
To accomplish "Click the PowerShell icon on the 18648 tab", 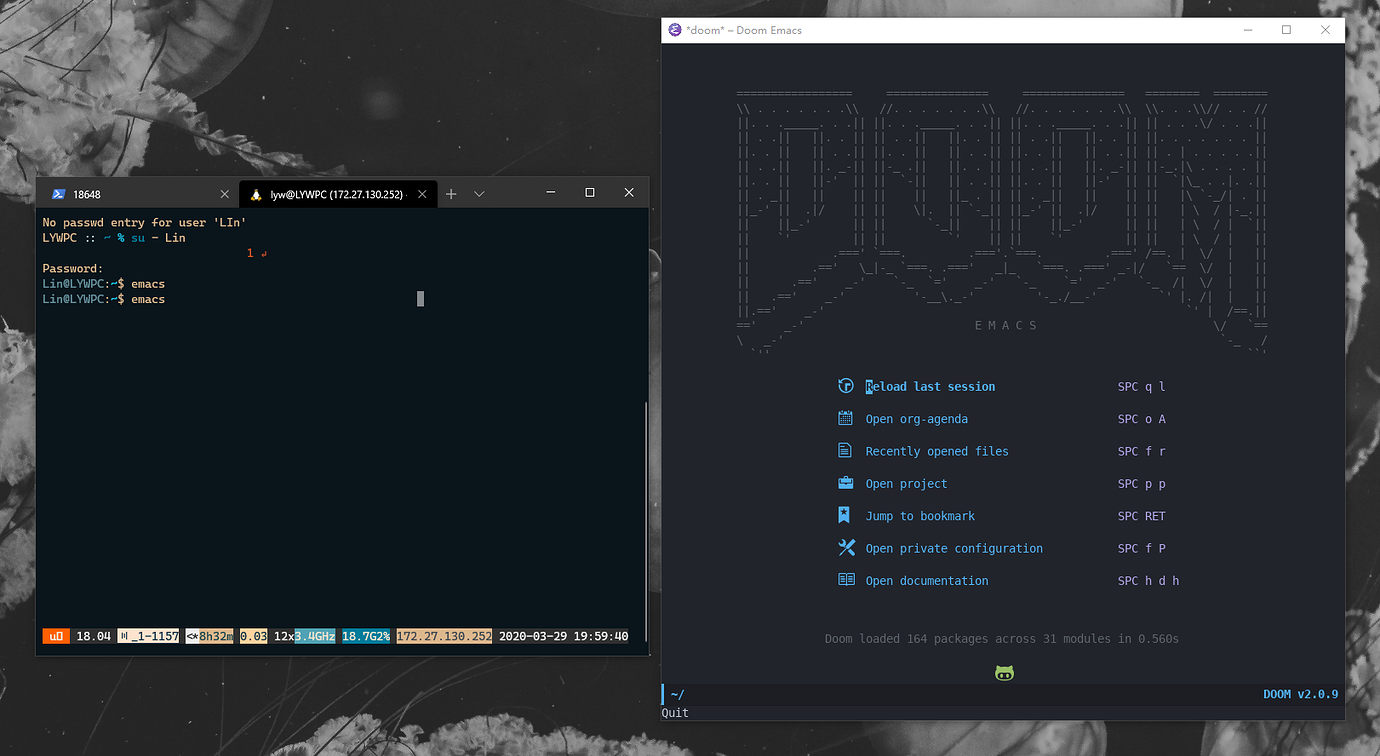I will tap(59, 194).
